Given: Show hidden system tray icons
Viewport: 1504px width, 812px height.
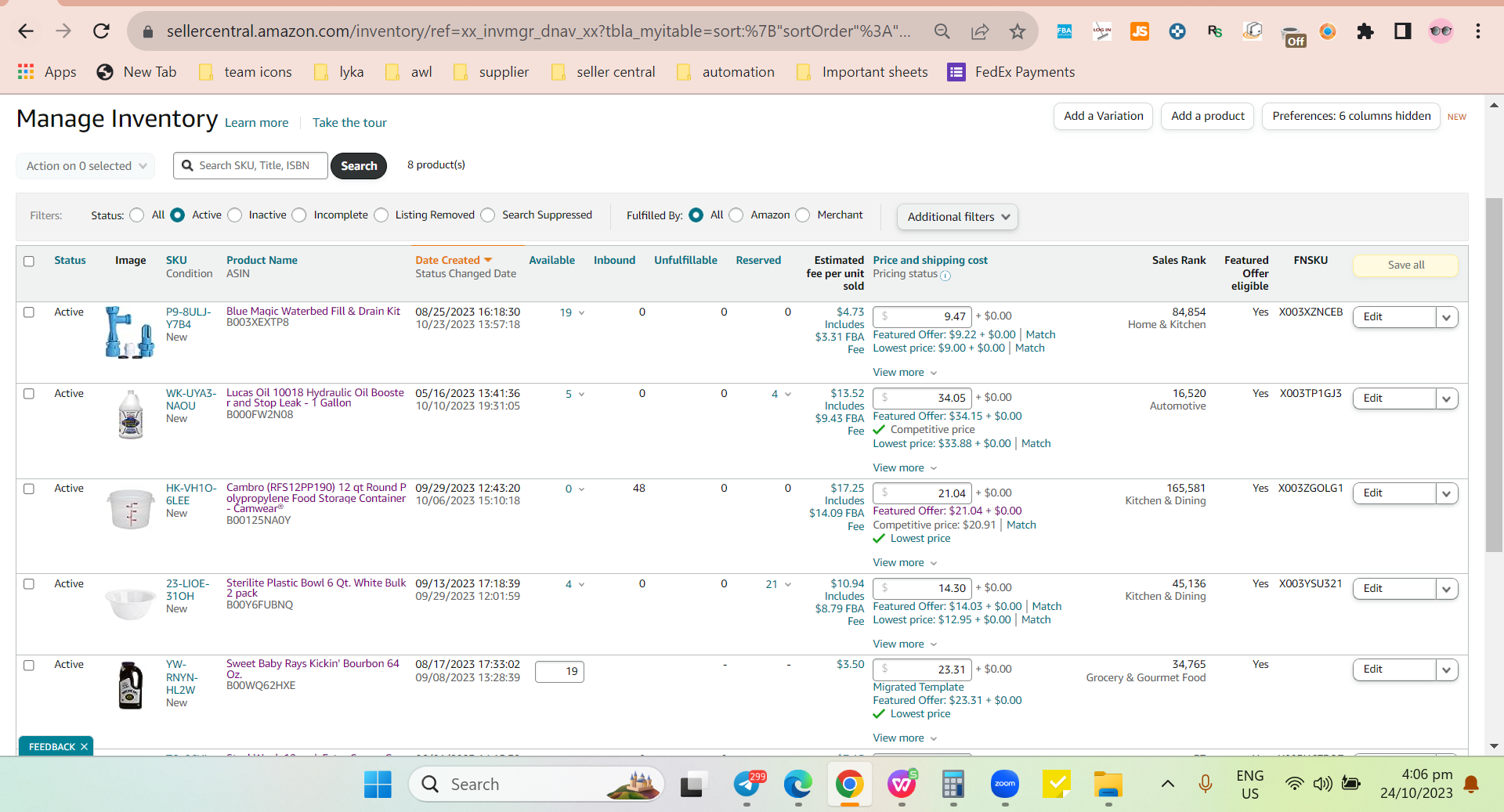Looking at the screenshot, I should (1167, 784).
